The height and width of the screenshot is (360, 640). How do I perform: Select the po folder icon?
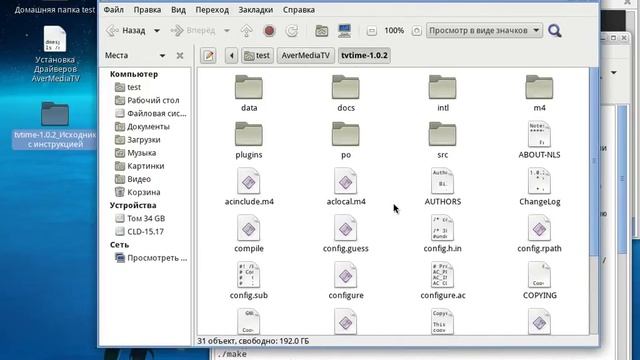346,134
